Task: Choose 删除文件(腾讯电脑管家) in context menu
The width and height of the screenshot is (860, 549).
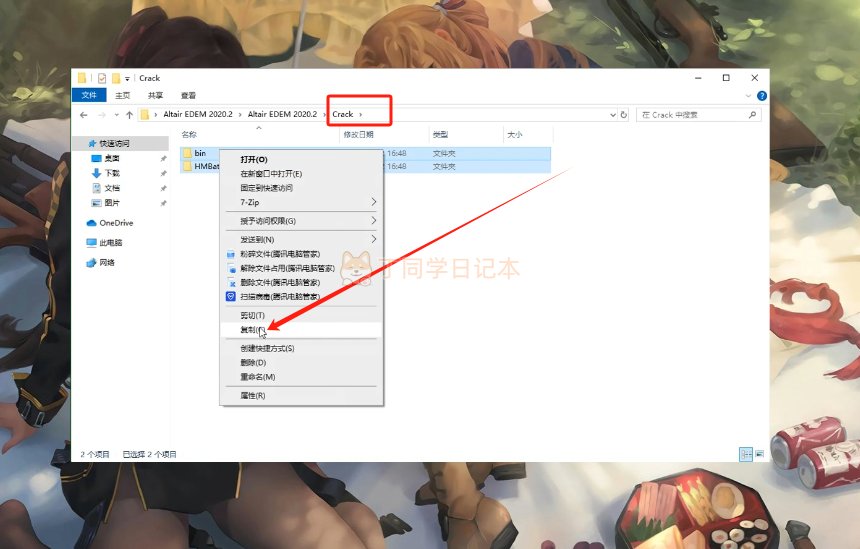Action: 301,282
